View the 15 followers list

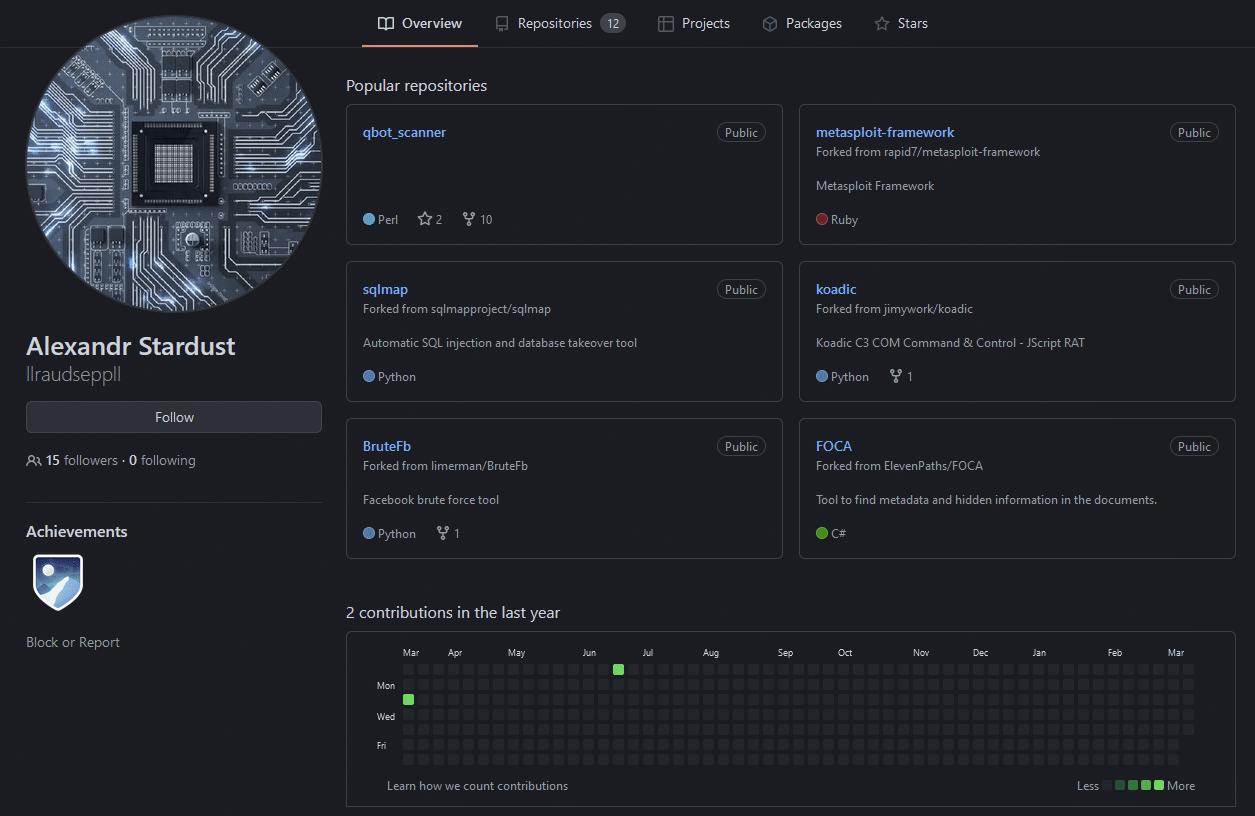[x=82, y=460]
